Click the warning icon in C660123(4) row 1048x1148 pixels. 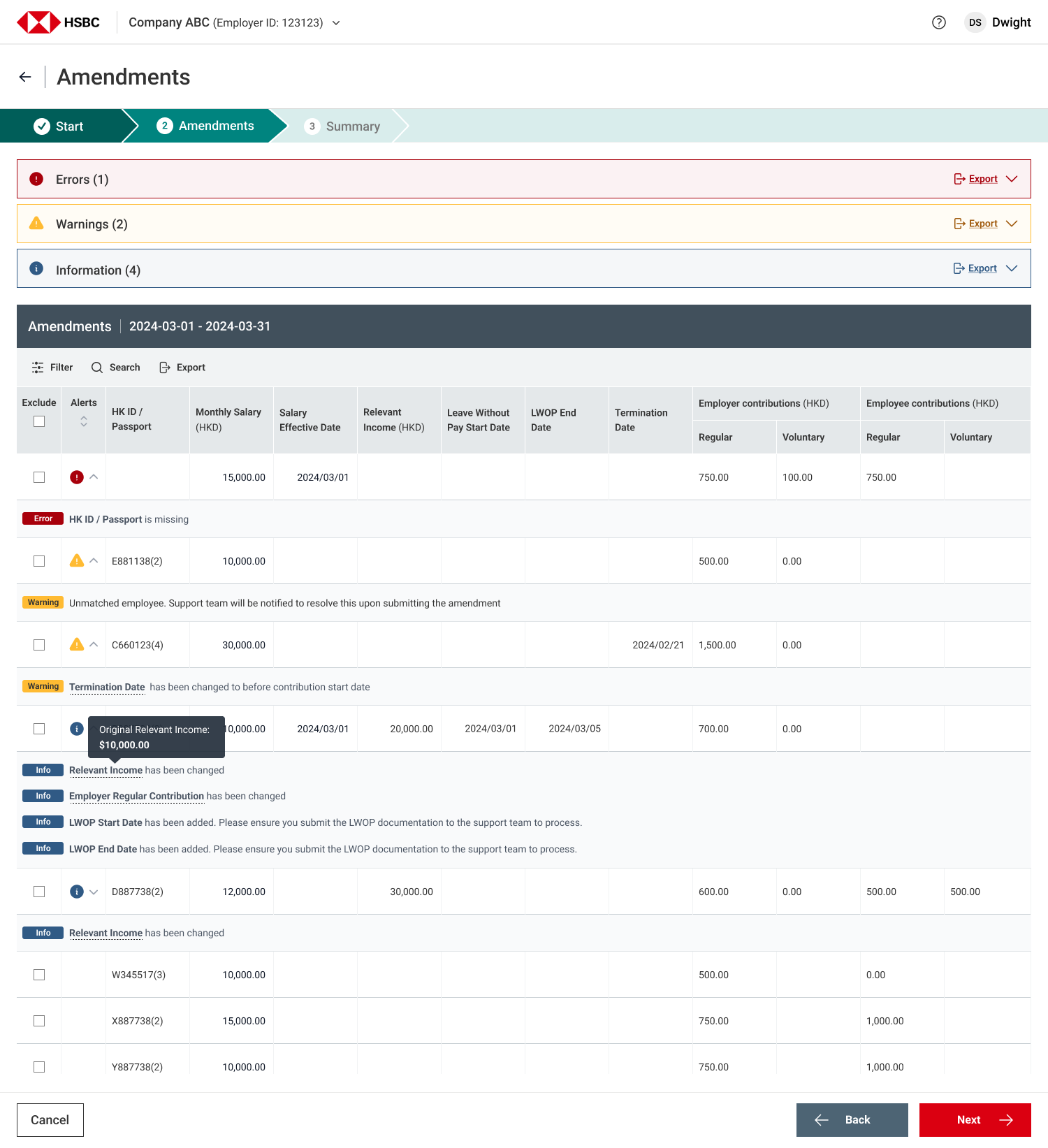click(77, 644)
